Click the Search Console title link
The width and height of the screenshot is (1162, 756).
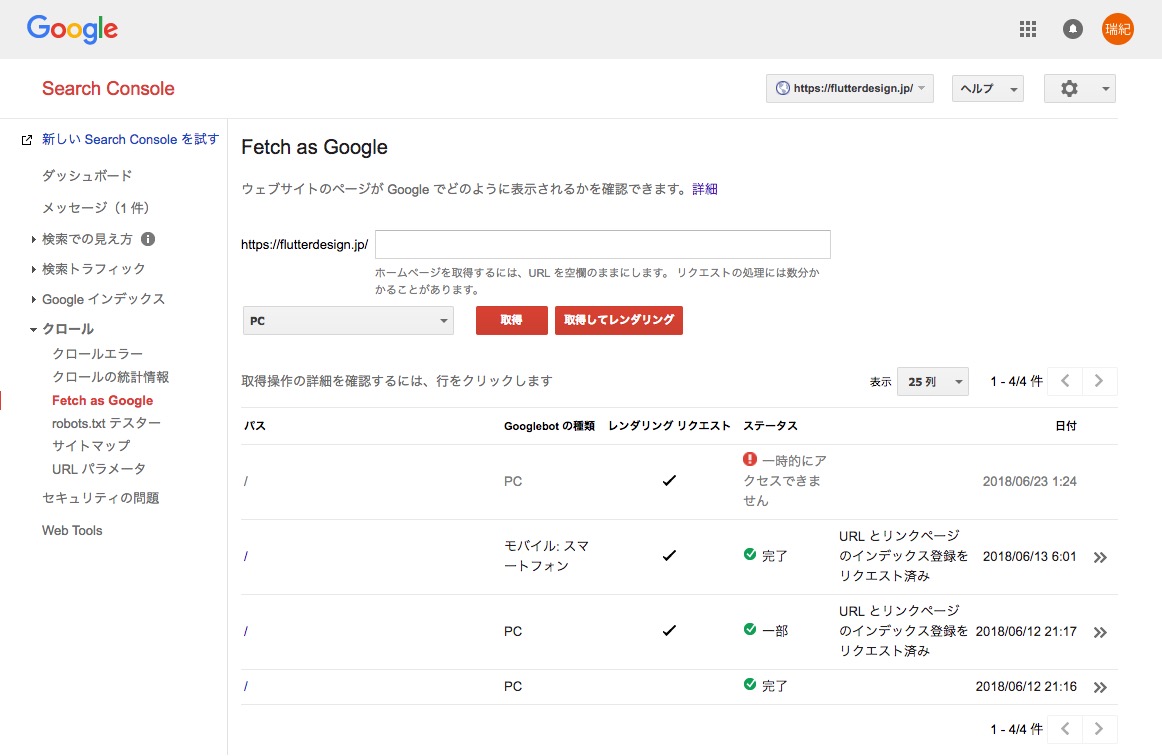pos(108,88)
